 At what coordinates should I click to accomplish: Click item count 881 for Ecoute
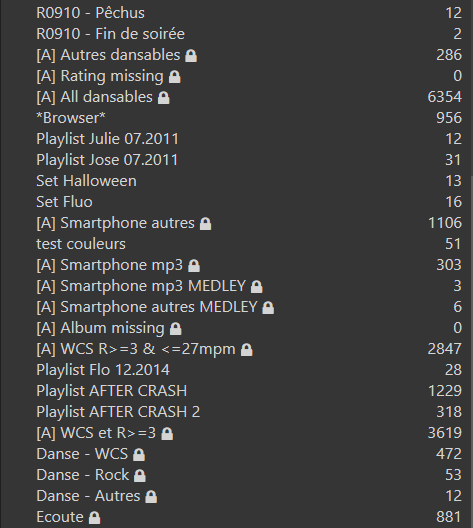tap(449, 517)
